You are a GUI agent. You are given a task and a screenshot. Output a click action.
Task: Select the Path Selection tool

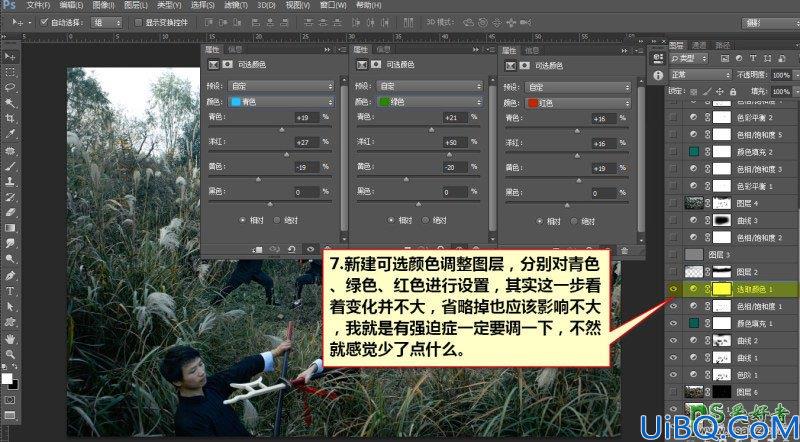(x=10, y=307)
